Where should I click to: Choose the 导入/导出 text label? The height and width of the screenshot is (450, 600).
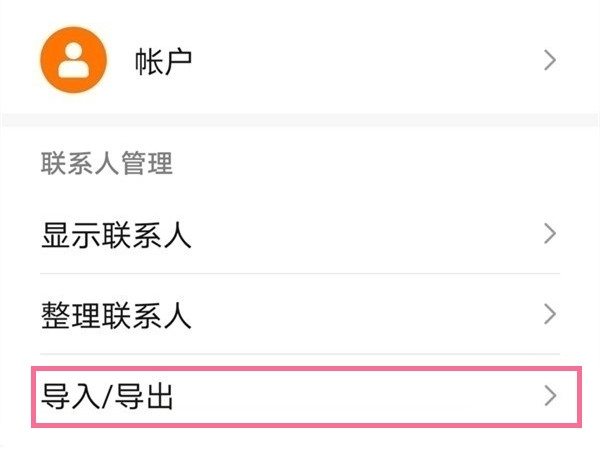(108, 397)
